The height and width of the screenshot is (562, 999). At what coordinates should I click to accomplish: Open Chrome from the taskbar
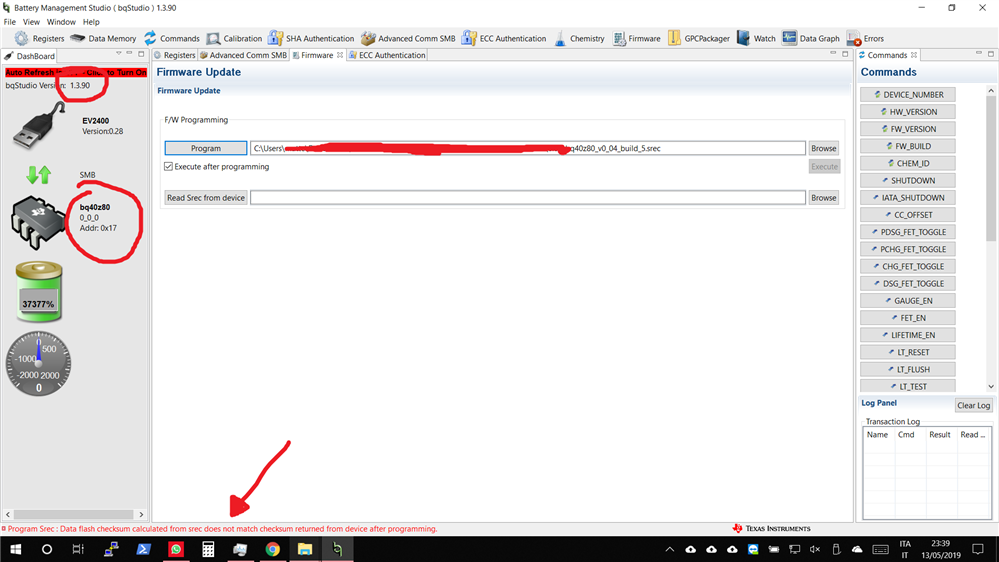pos(273,549)
